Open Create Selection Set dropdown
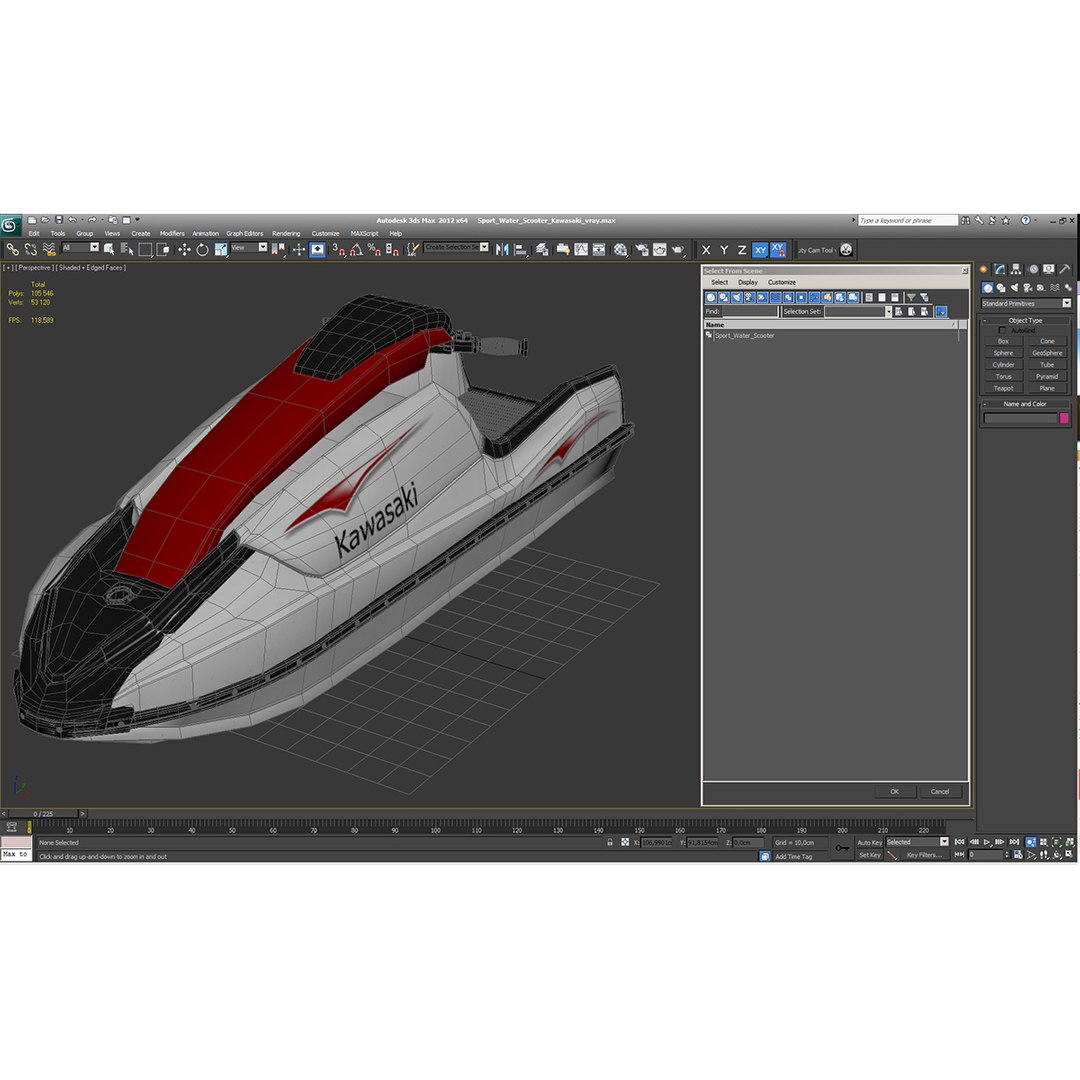Screen dimensions: 1080x1080 (456, 247)
